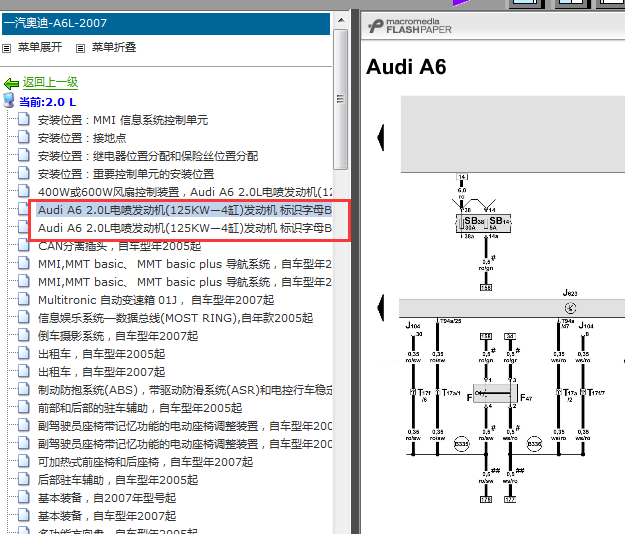Open 制动防抱系统(ABS) entry
This screenshot has width=625, height=534.
[x=185, y=390]
